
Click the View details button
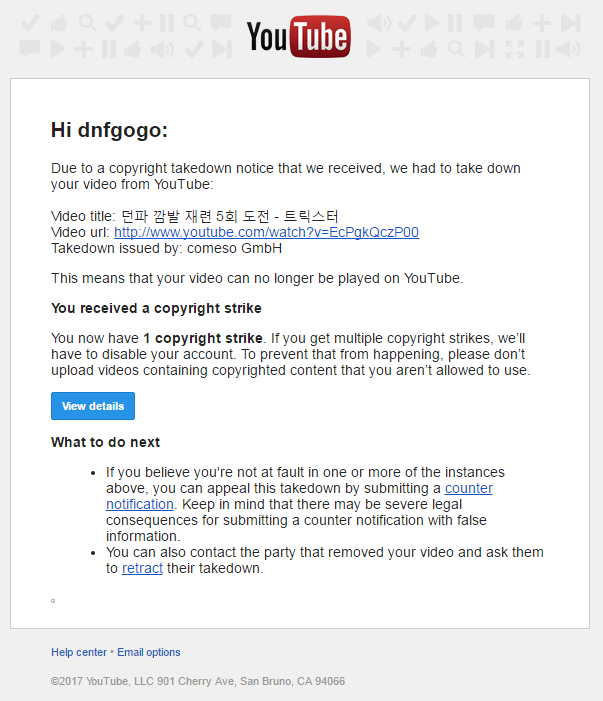(x=93, y=406)
